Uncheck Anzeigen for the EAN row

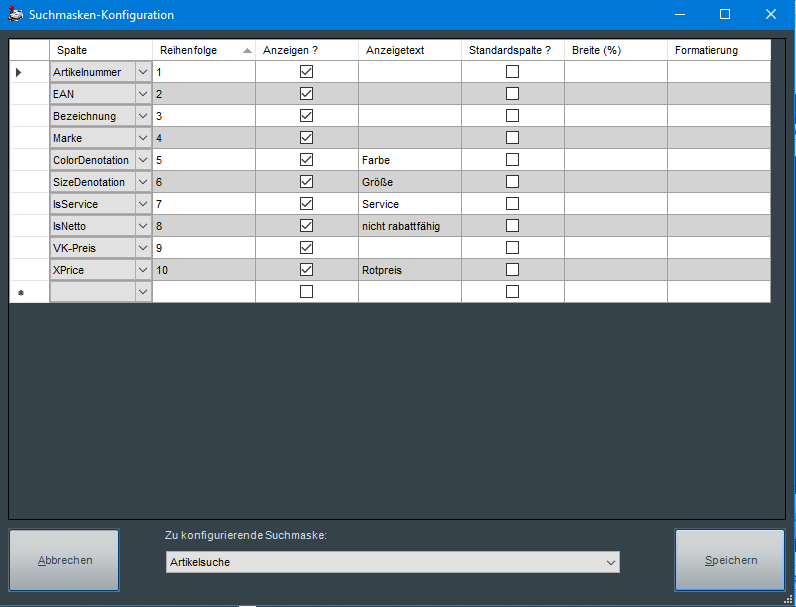pos(307,94)
